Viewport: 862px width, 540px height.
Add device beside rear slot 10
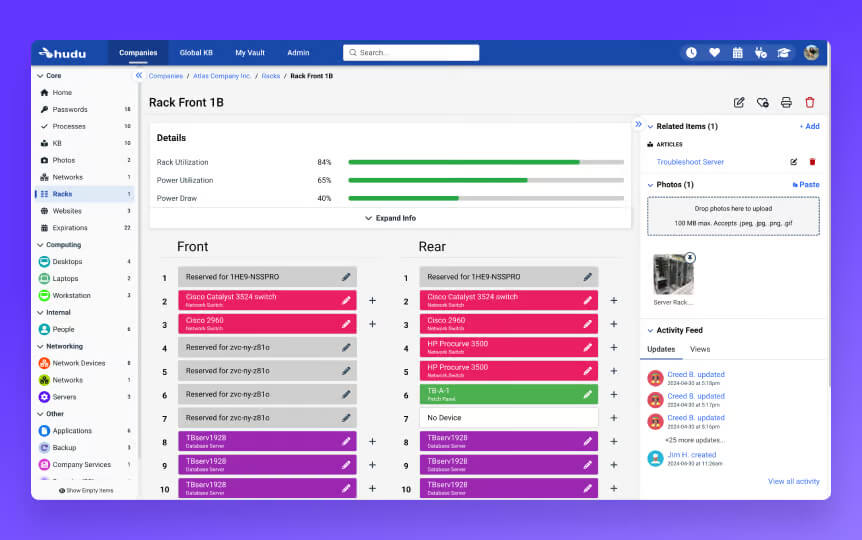click(614, 488)
